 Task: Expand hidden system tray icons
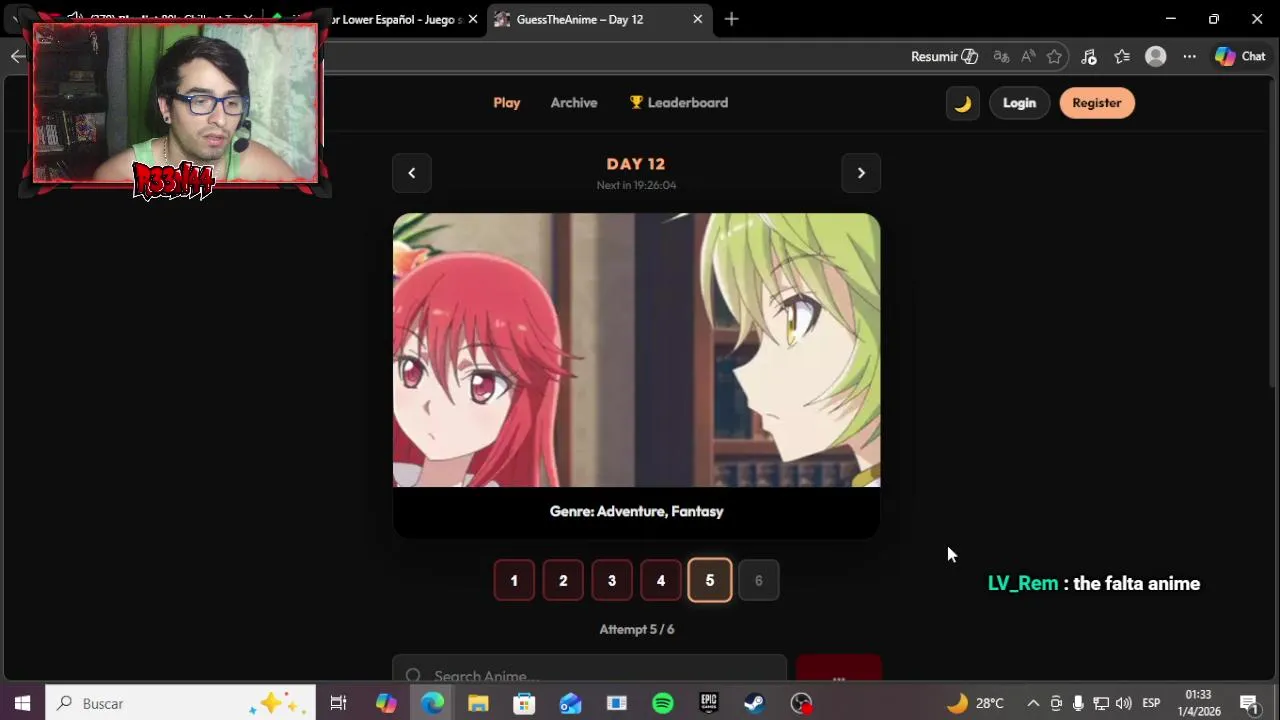(x=1033, y=703)
